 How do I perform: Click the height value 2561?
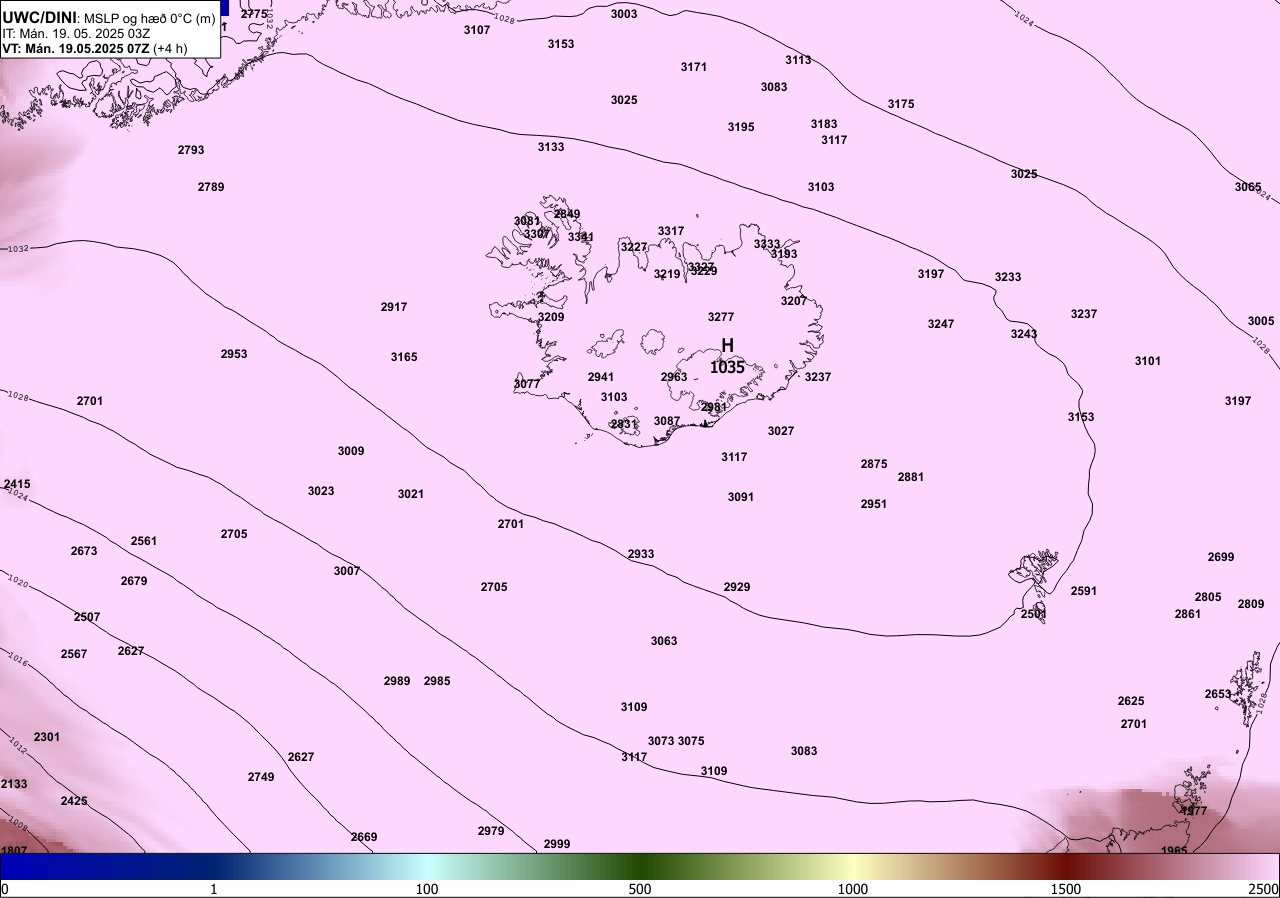tap(144, 541)
